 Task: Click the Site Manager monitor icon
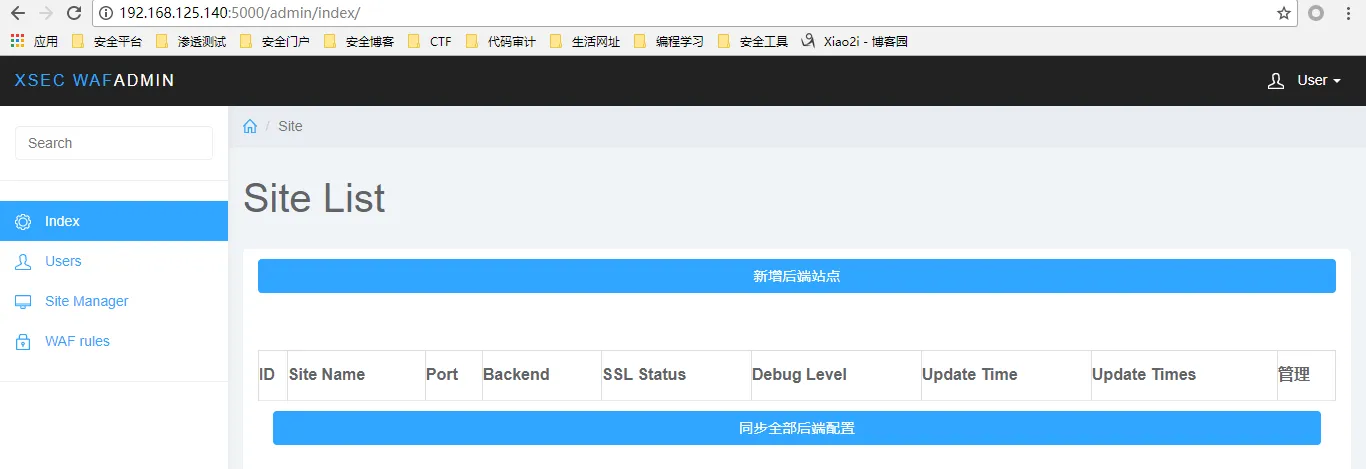click(x=23, y=301)
